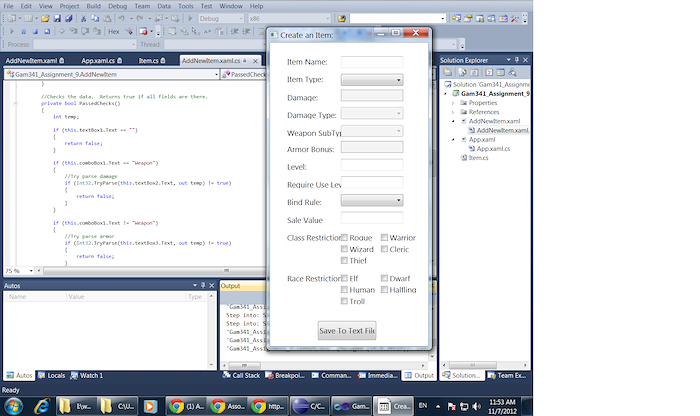700x416 pixels.
Task: Open the Debug menu
Action: [x=117, y=6]
